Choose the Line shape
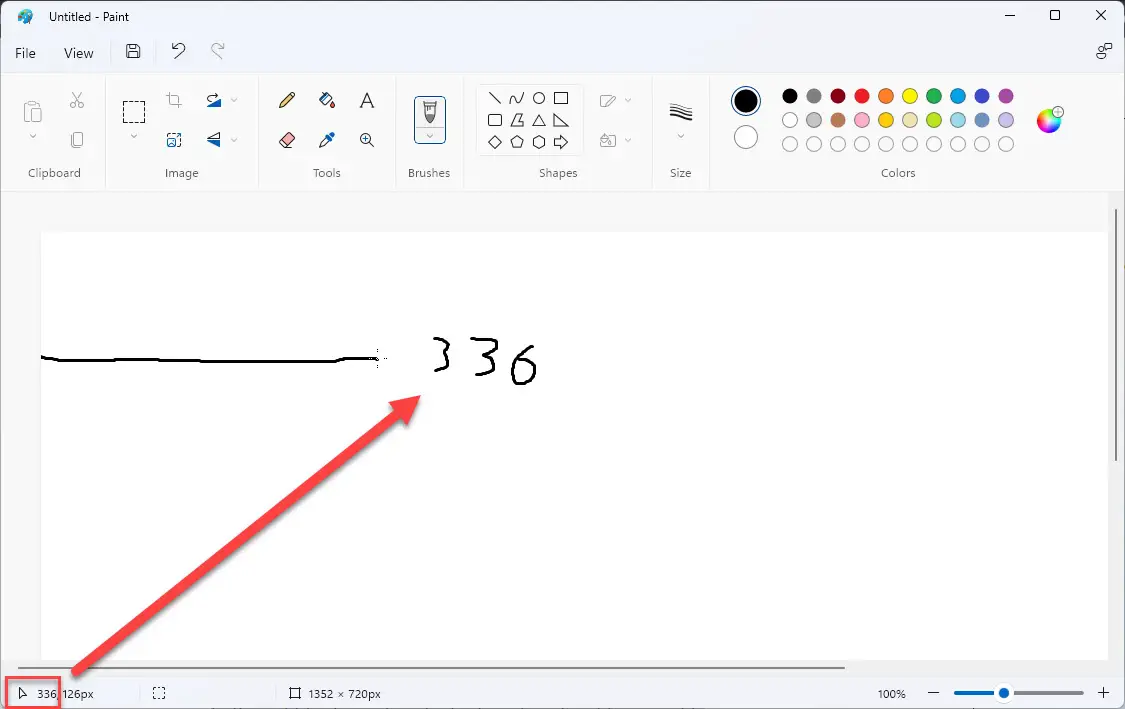This screenshot has width=1125, height=709. [495, 98]
